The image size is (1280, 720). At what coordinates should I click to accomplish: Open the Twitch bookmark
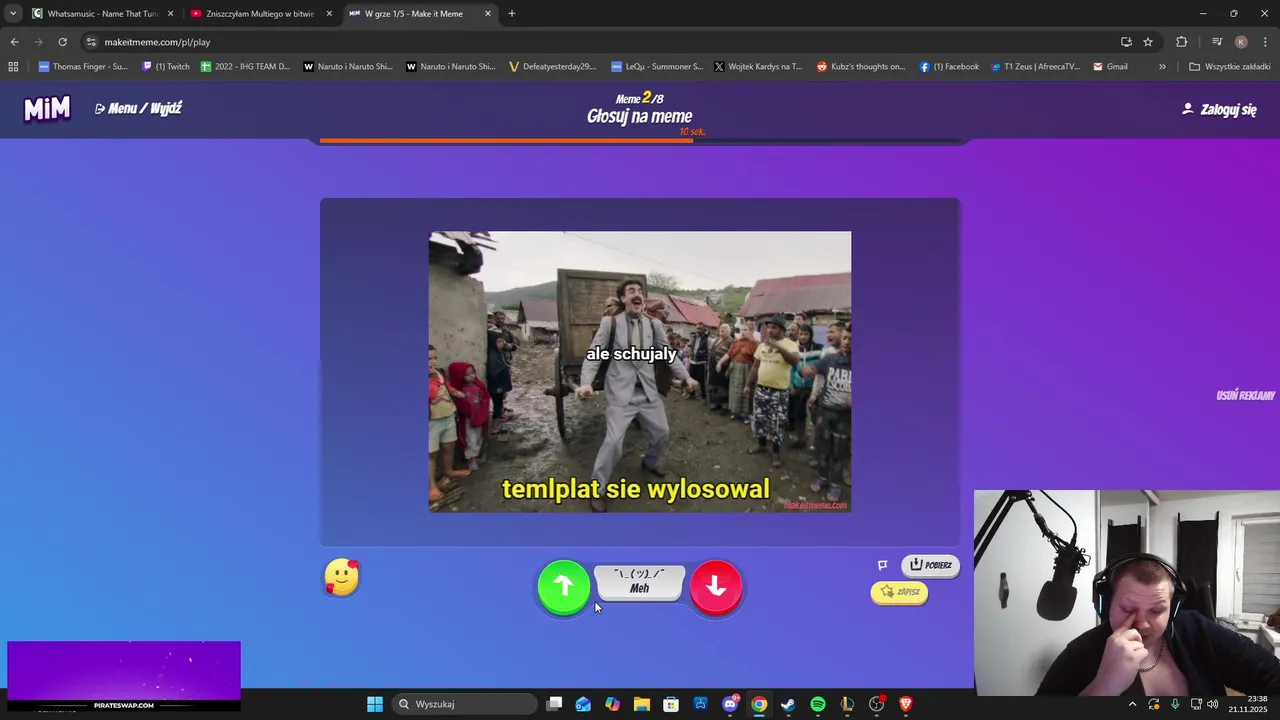pos(166,67)
